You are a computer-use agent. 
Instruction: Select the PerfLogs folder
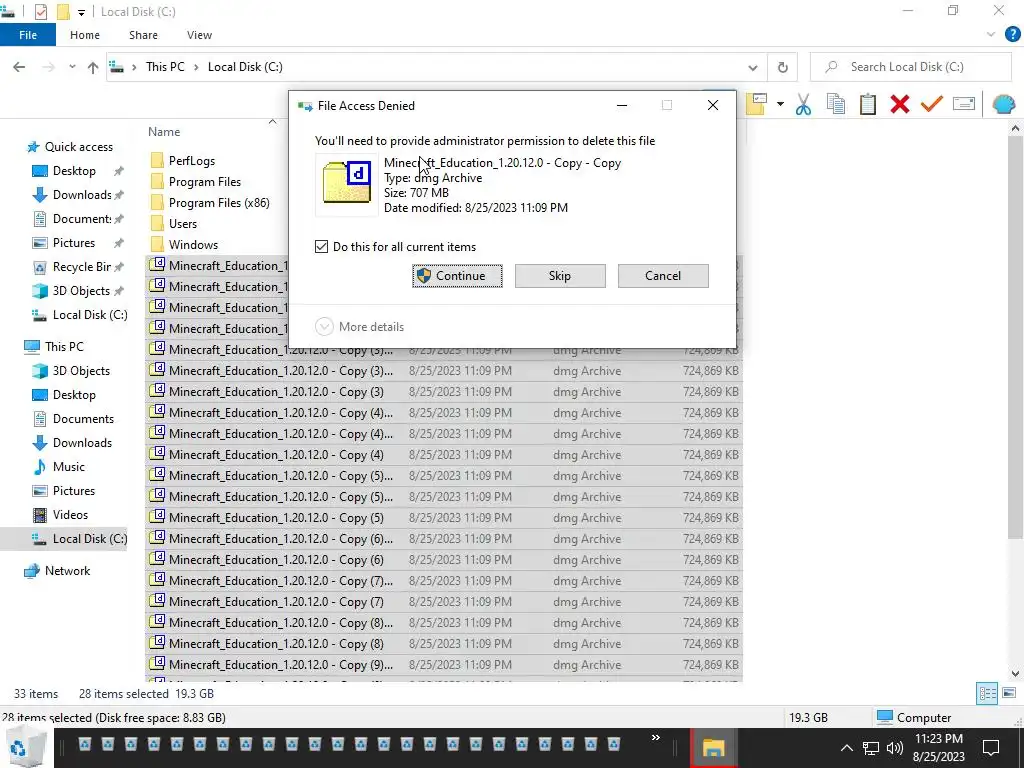click(191, 161)
